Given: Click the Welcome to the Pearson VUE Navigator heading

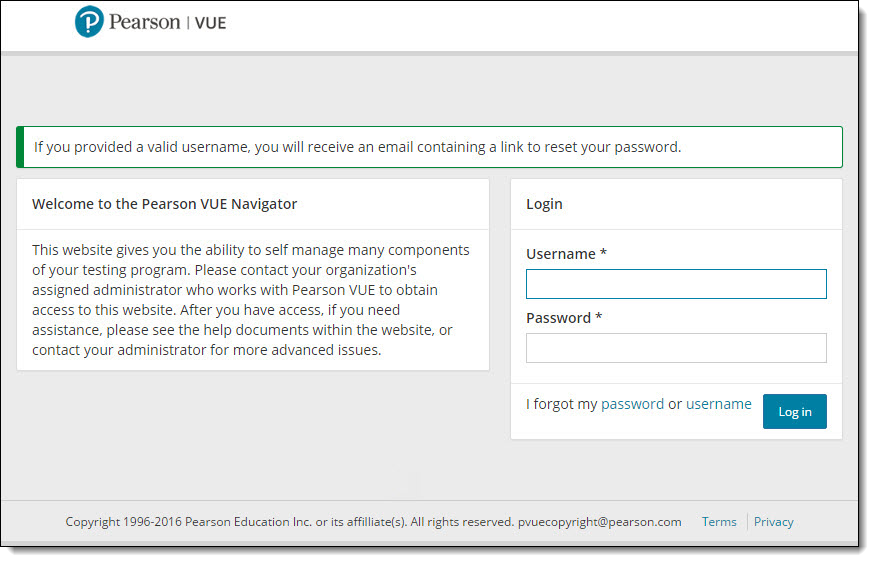Looking at the screenshot, I should (x=164, y=204).
